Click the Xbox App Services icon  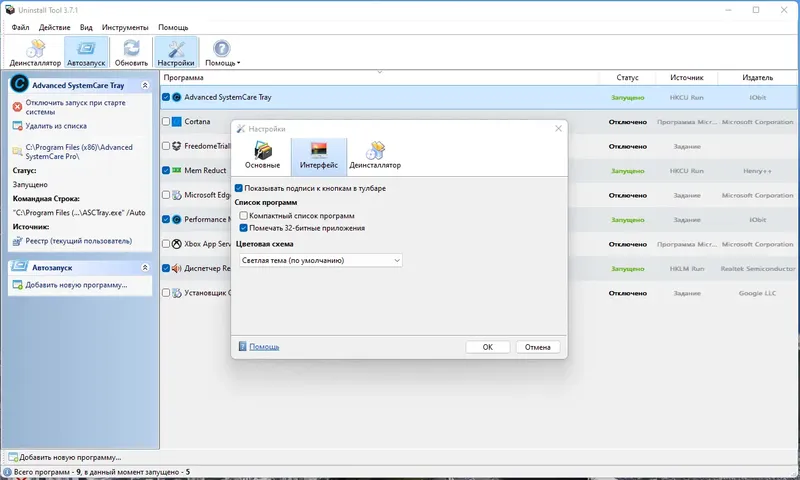[177, 244]
